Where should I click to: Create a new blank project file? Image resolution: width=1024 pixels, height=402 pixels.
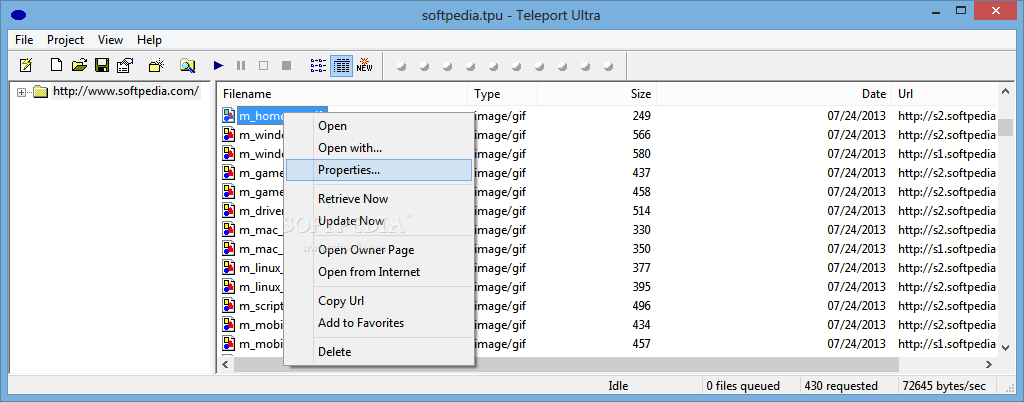57,65
